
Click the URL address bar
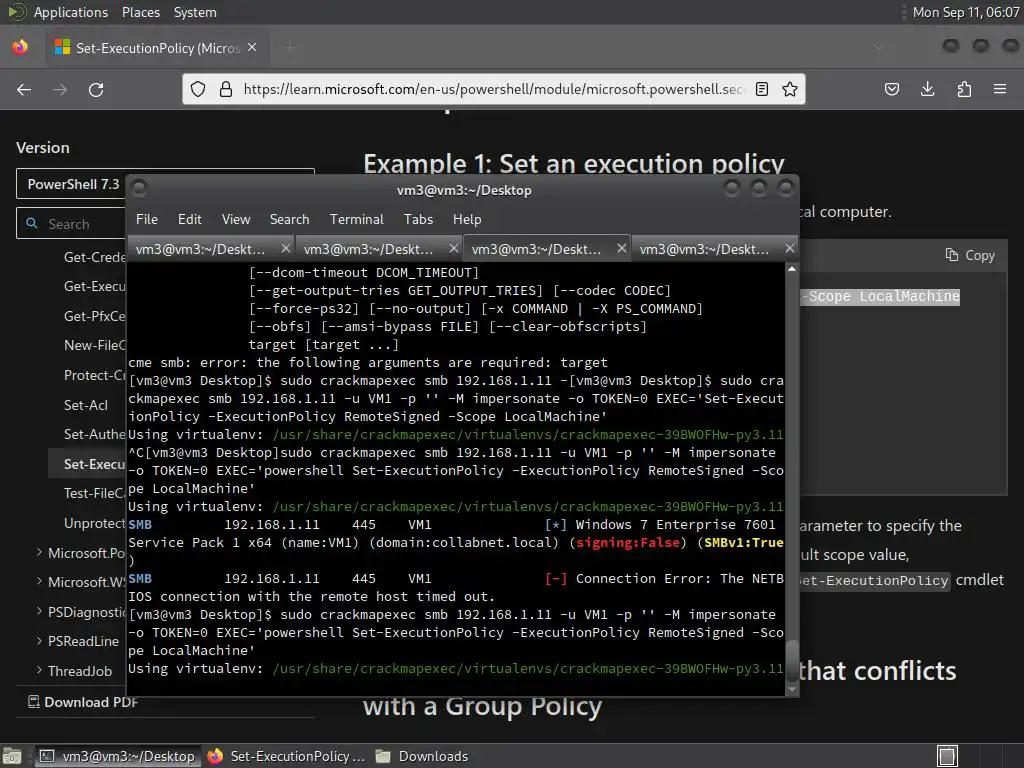click(x=492, y=89)
